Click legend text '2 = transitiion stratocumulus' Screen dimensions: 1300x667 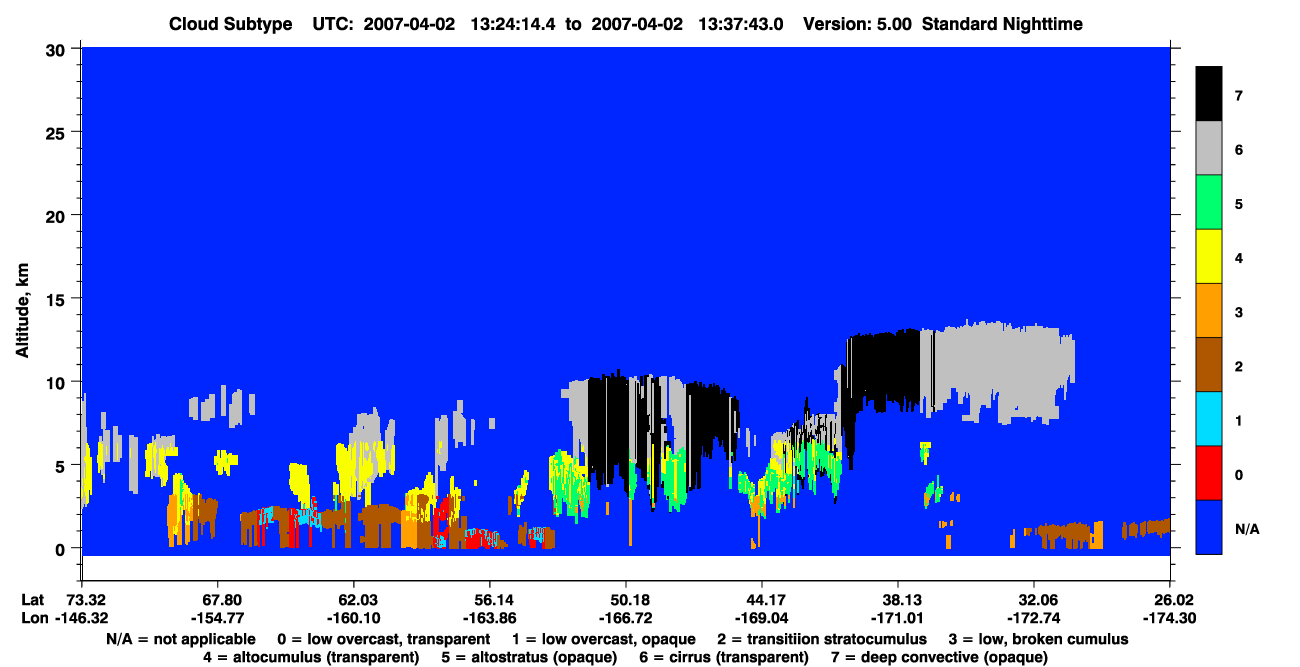(x=822, y=638)
